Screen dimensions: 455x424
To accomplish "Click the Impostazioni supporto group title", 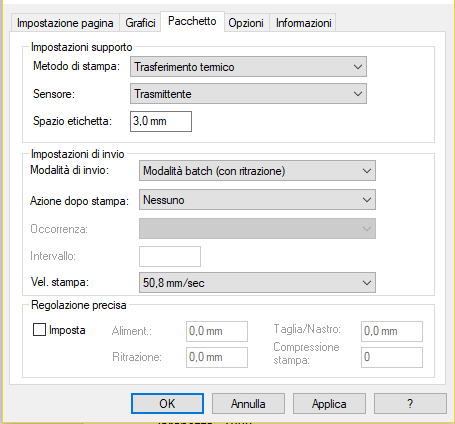I will [x=82, y=47].
